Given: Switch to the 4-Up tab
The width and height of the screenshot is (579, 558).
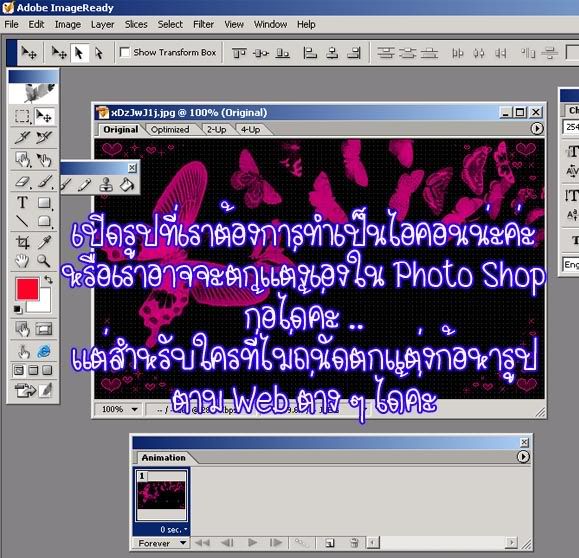Looking at the screenshot, I should (x=250, y=130).
